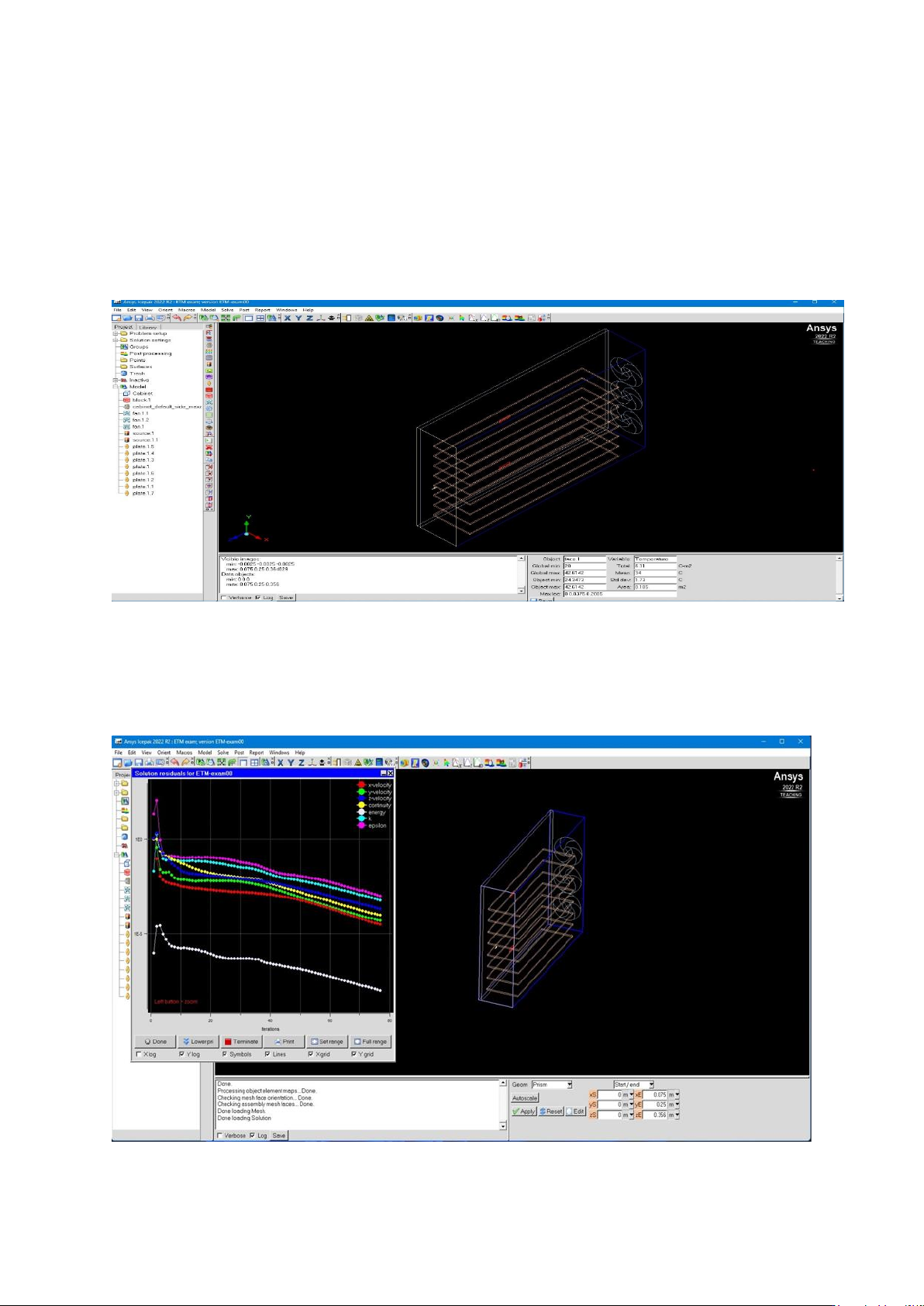
Task: Click the red Terminate icon in residuals window
Action: pos(229,1042)
